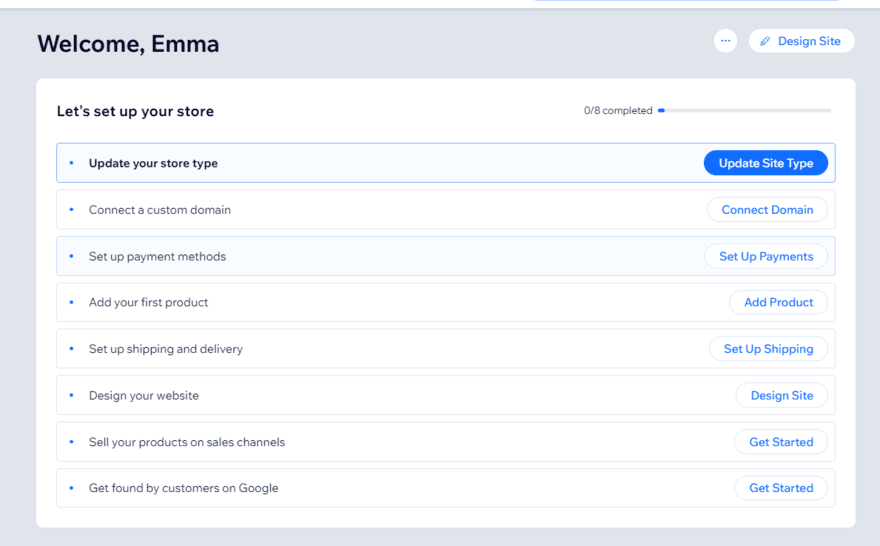This screenshot has width=880, height=546.
Task: Select the Update your store type step
Action: coord(446,163)
